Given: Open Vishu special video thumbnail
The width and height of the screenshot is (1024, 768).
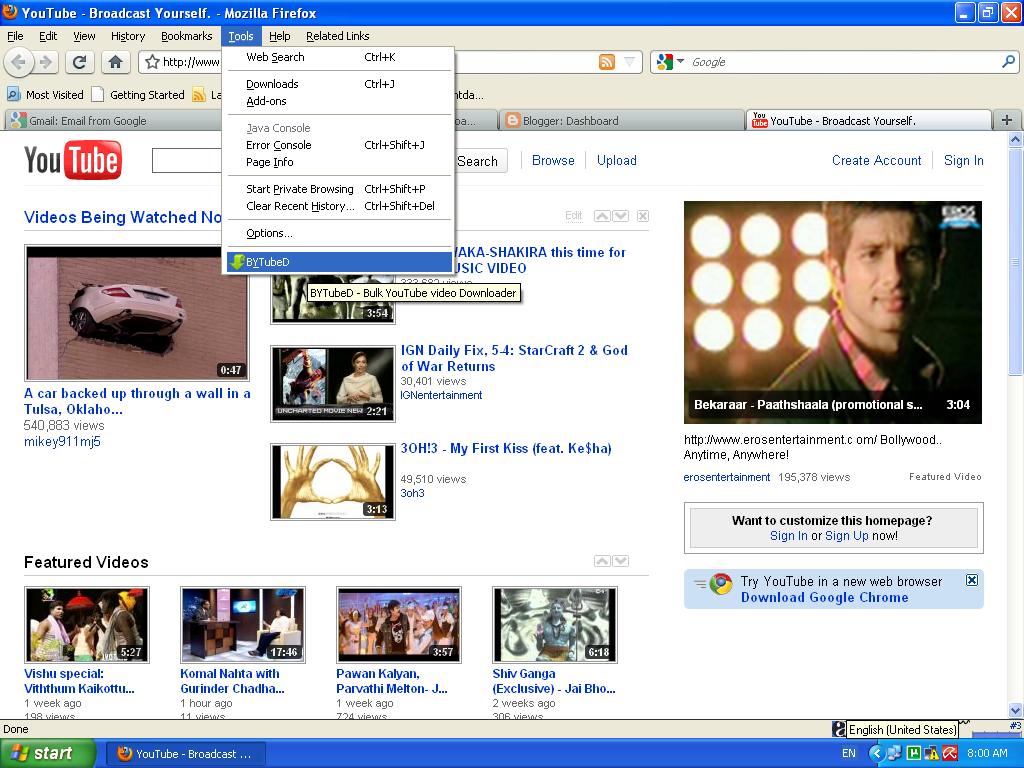Looking at the screenshot, I should (87, 624).
